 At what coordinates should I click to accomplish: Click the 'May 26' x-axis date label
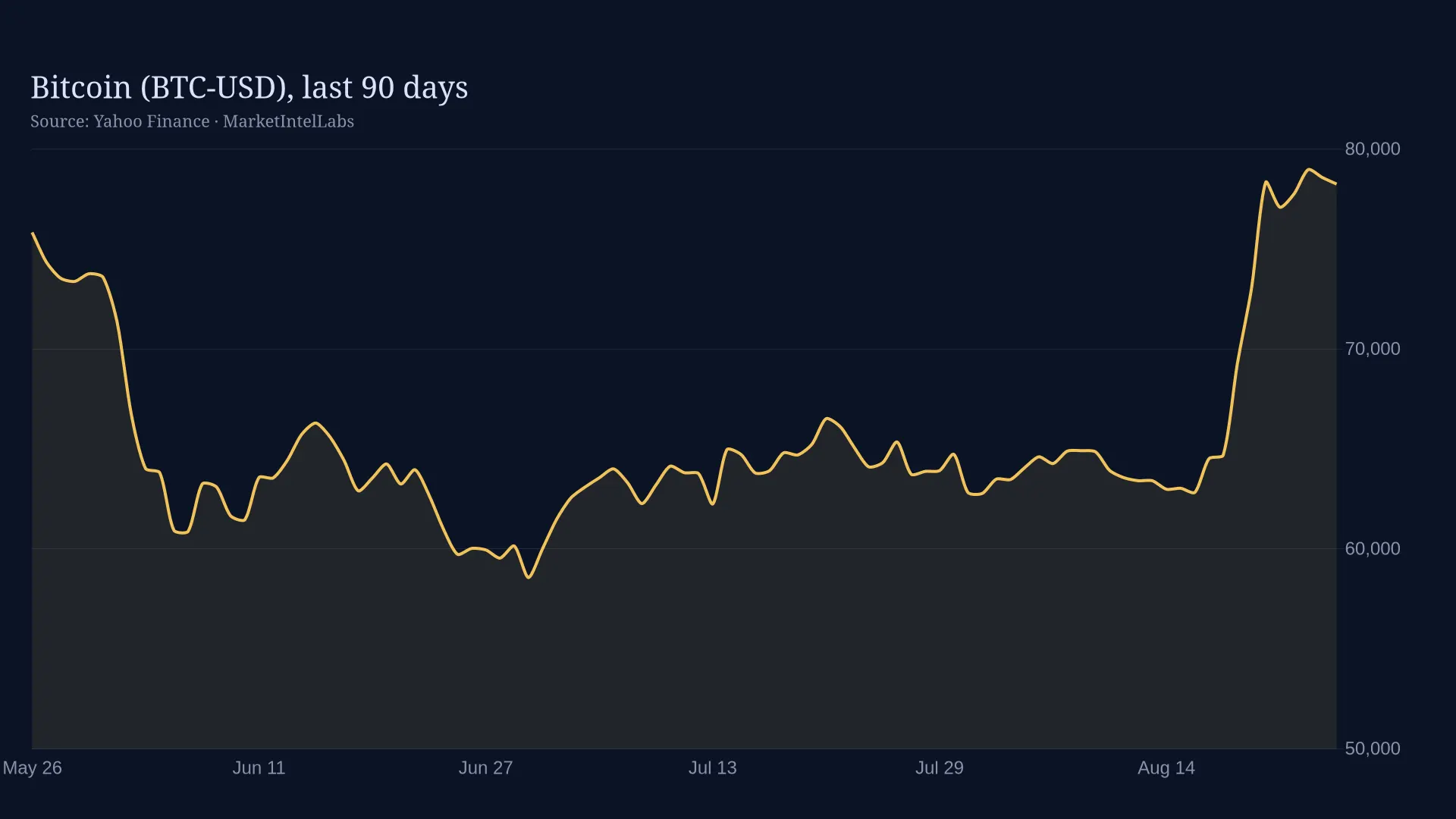click(32, 768)
